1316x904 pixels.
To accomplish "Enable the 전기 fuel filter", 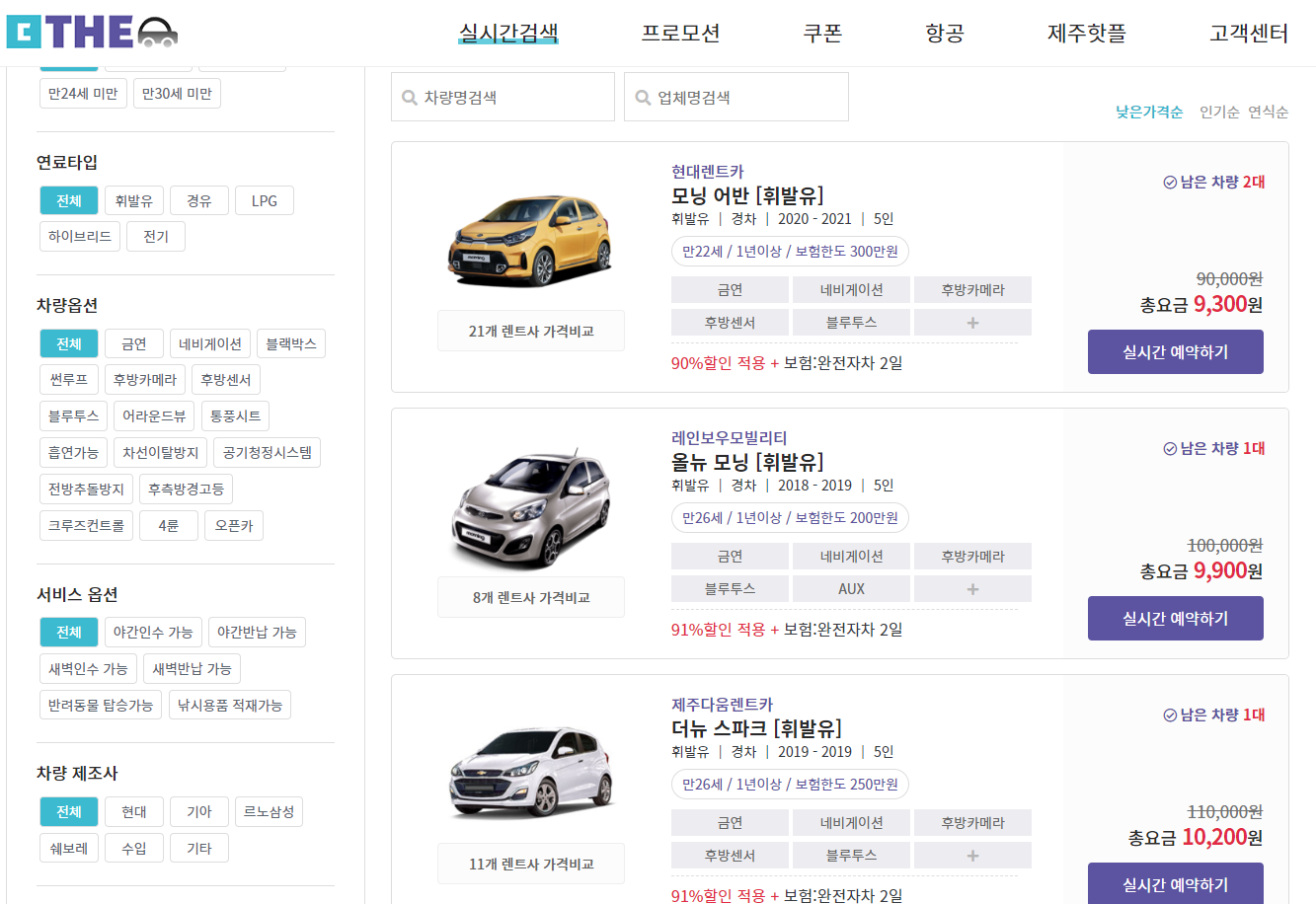I will [155, 235].
